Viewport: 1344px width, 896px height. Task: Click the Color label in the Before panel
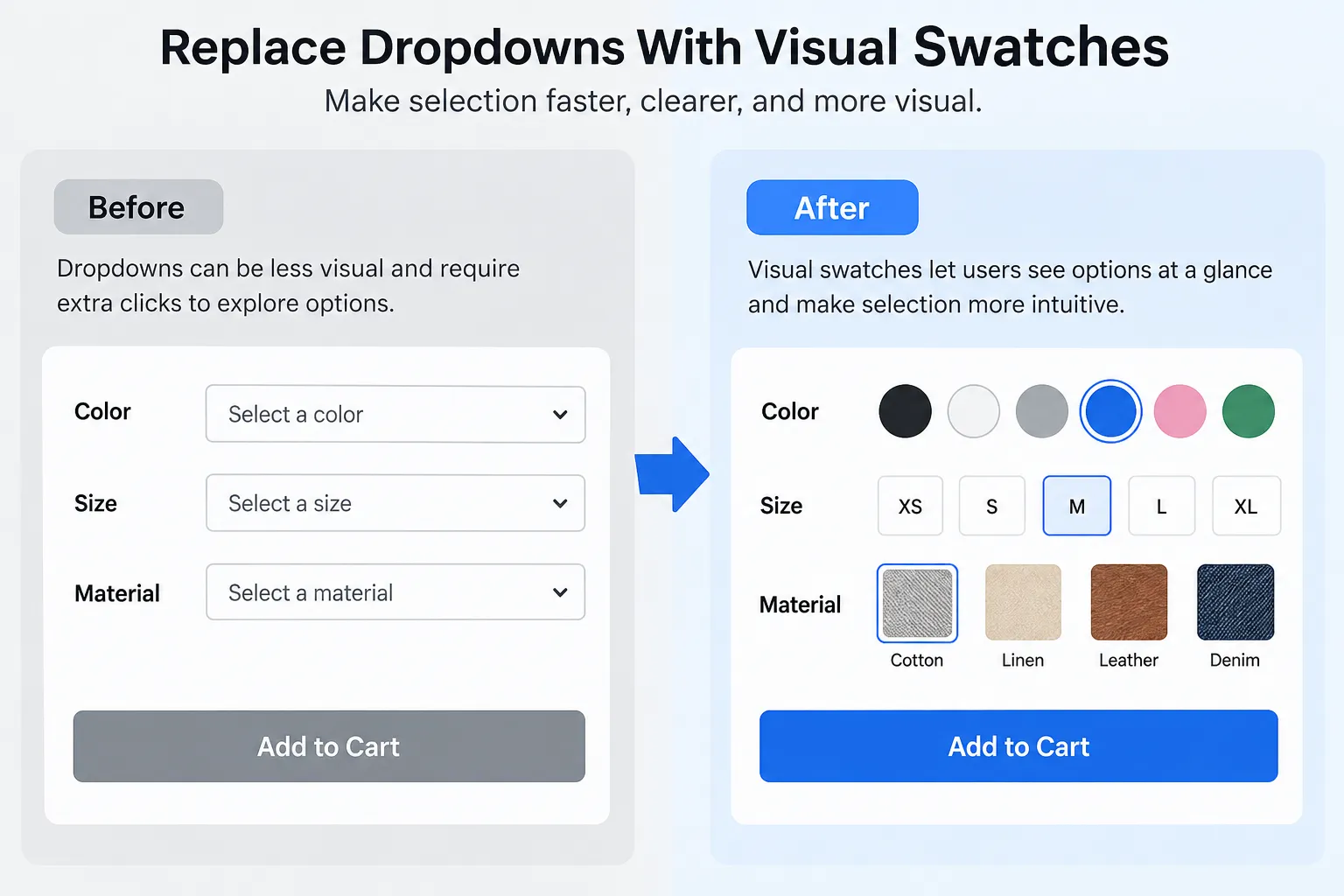point(102,411)
